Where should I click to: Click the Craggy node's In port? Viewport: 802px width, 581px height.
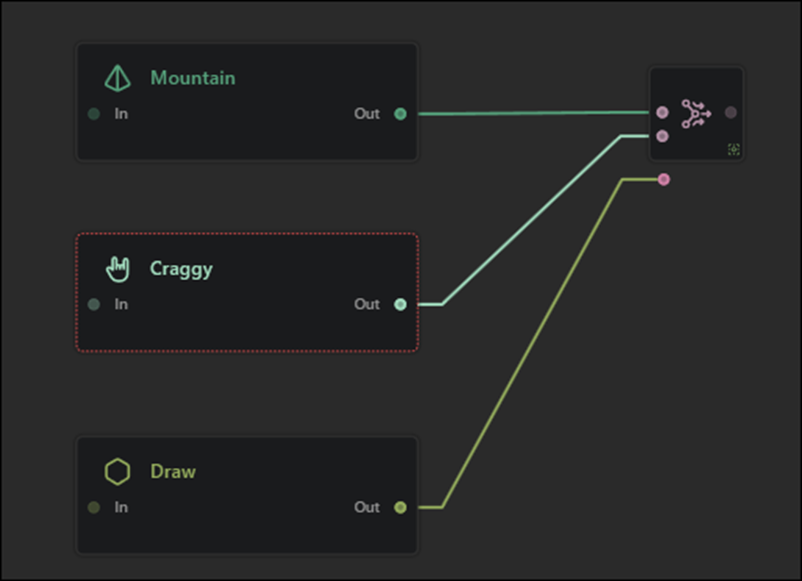94,304
